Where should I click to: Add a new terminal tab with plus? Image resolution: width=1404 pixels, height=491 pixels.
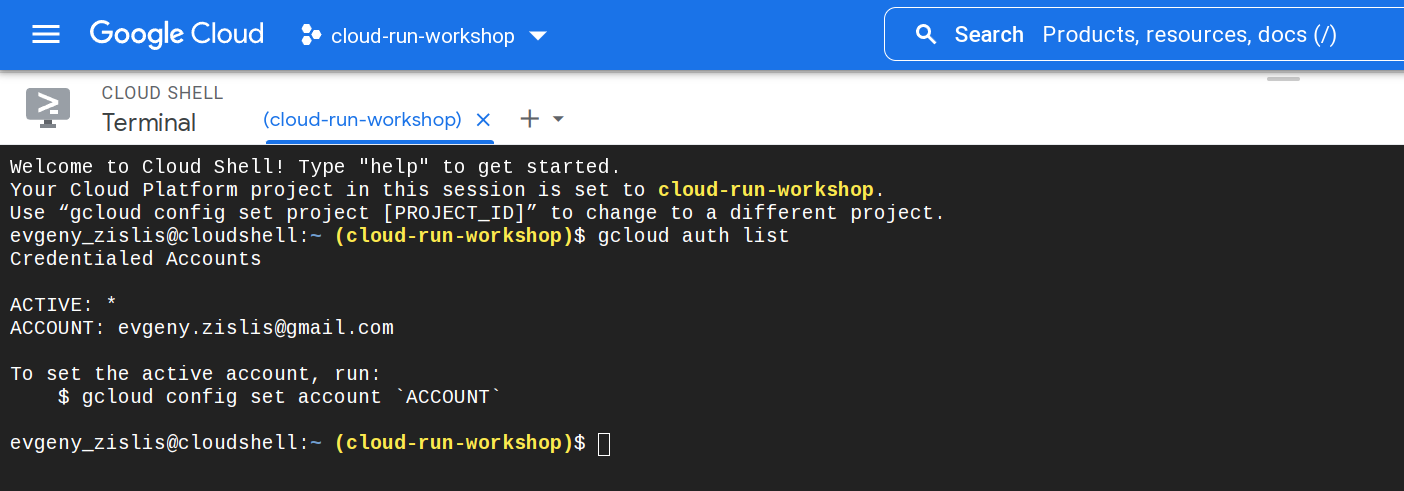coord(530,119)
